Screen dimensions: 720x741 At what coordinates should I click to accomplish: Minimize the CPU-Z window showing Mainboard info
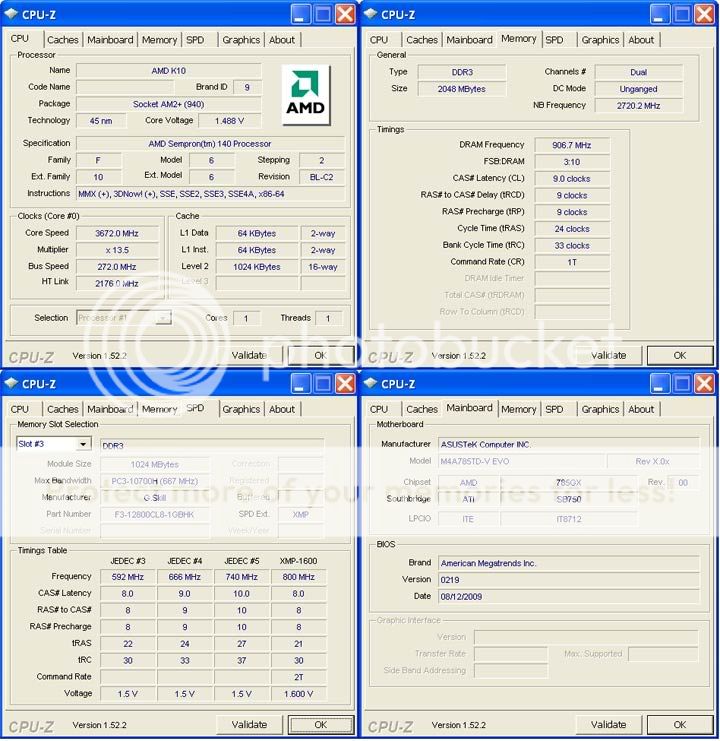click(659, 383)
